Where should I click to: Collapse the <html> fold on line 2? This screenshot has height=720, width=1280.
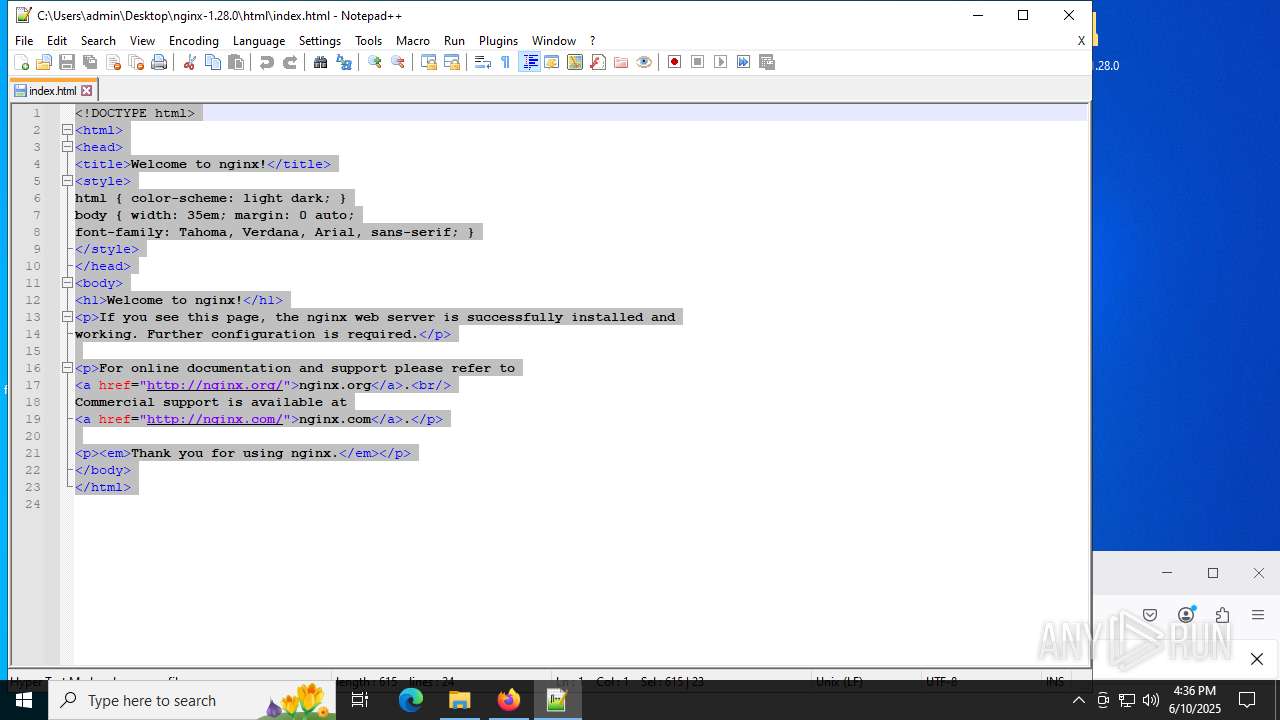(67, 130)
